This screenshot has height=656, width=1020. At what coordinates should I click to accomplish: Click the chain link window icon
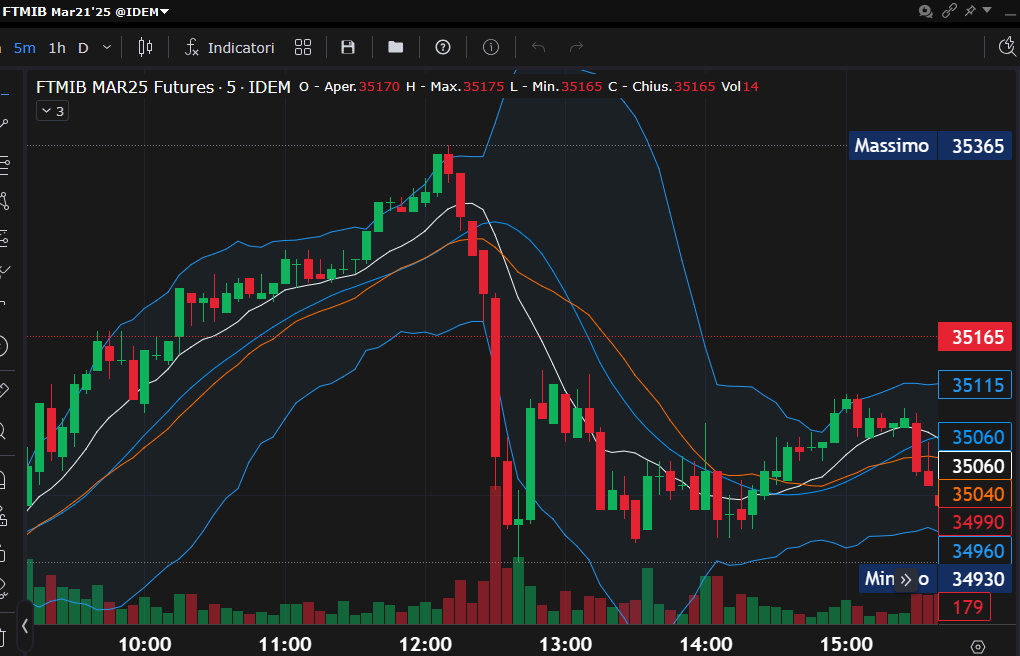(949, 10)
